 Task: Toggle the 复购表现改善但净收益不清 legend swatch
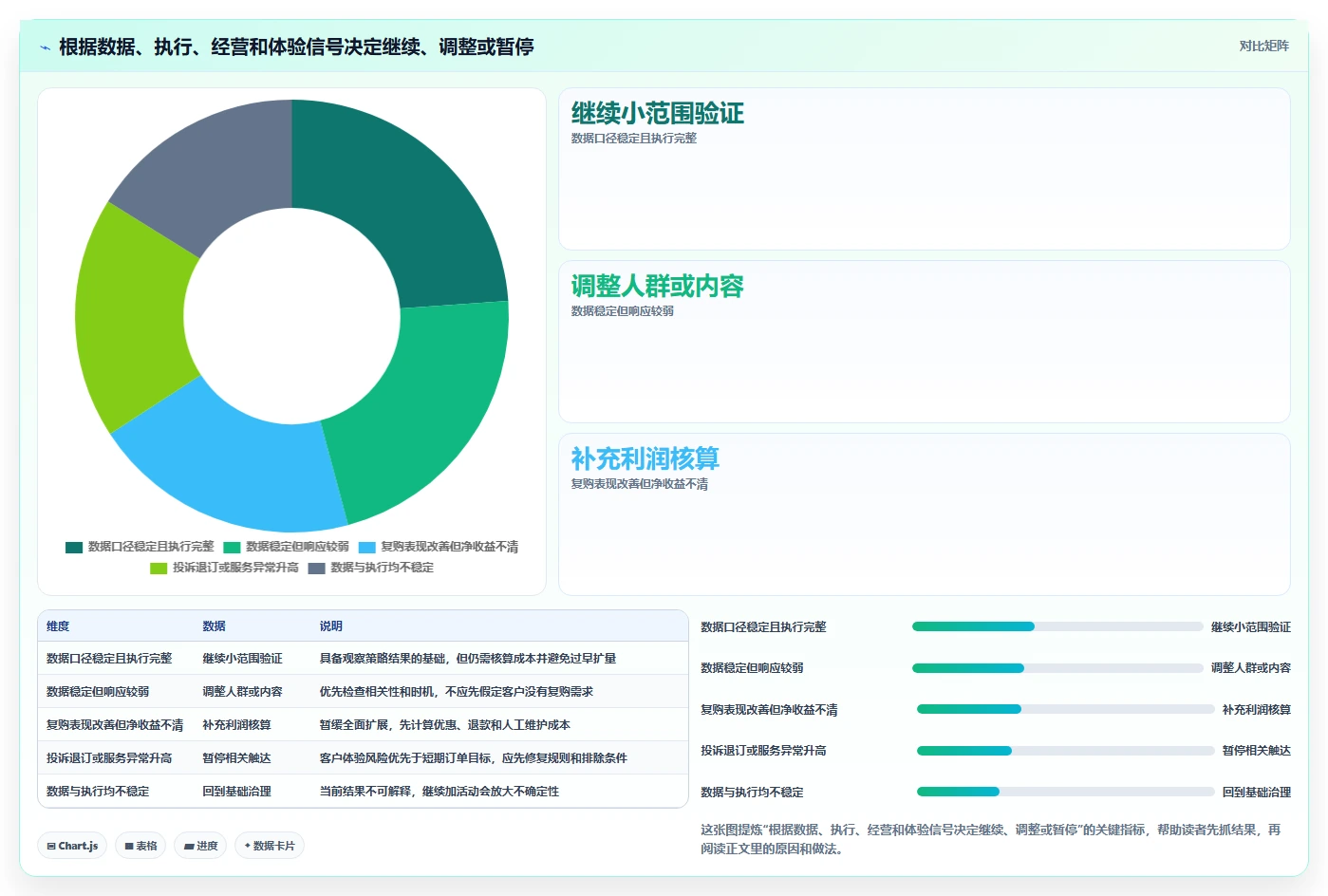point(366,547)
